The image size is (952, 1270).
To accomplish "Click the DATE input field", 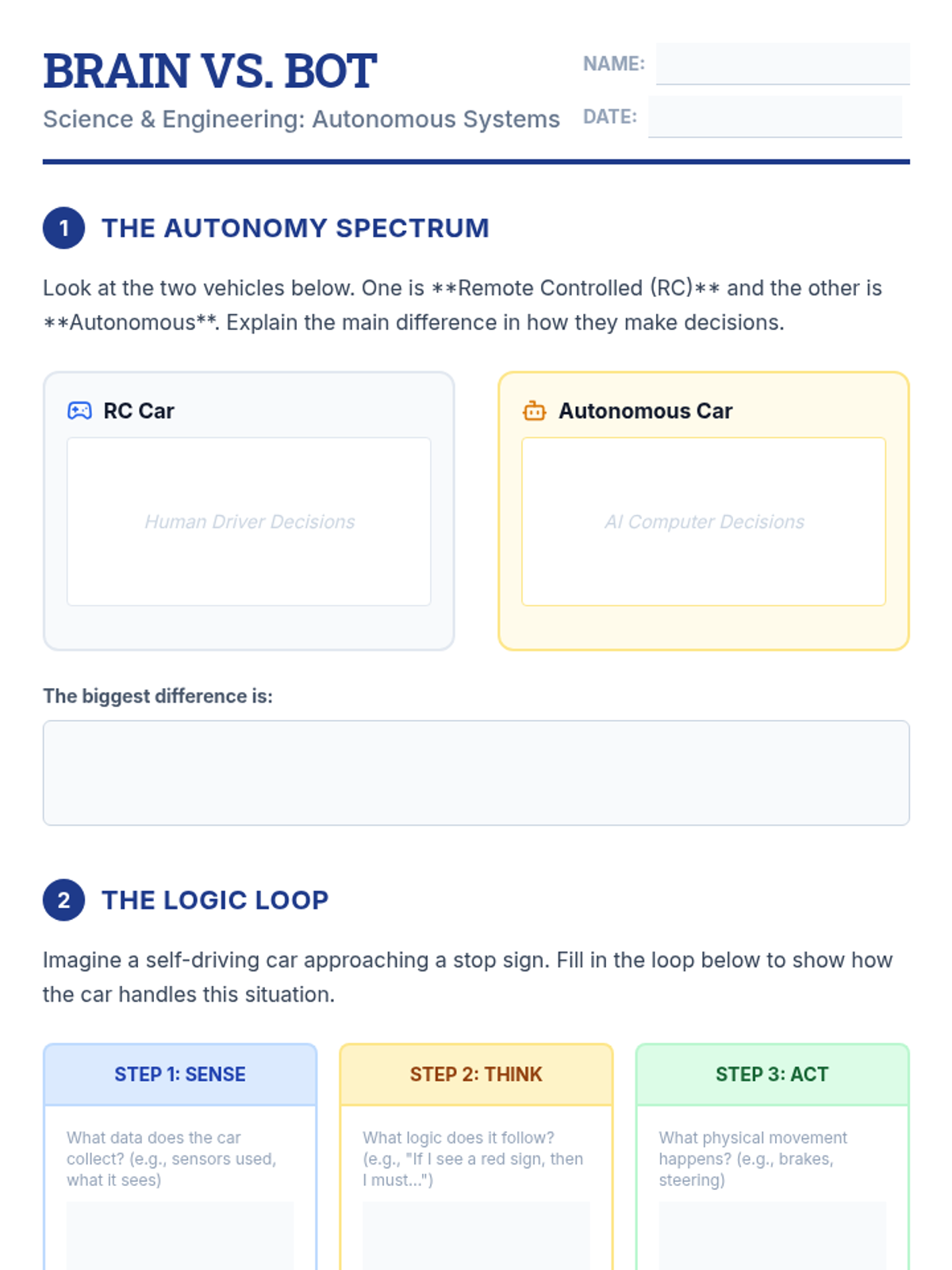I will [774, 117].
